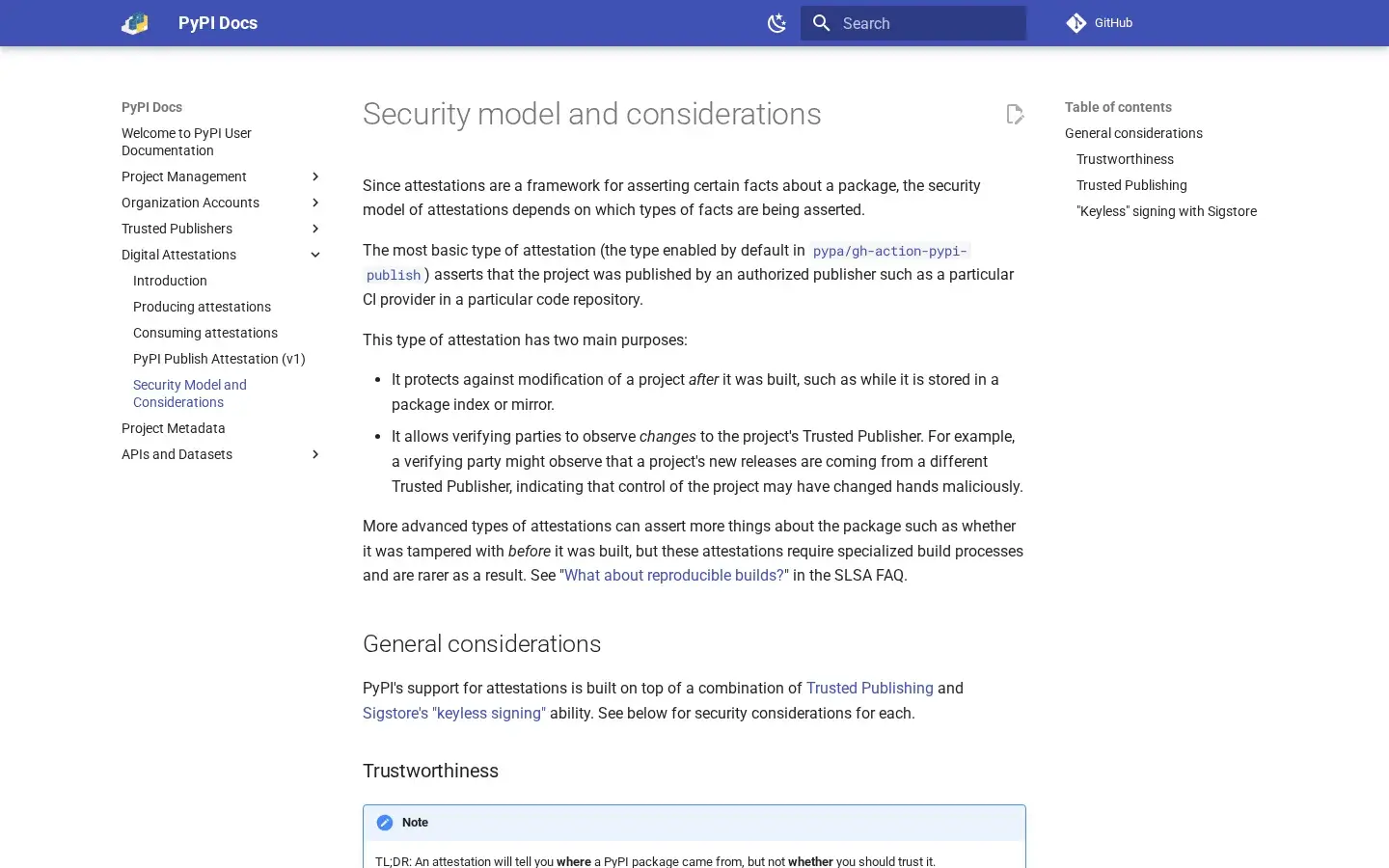Screen dimensions: 1389x868
Task: Open Project Metadata nav item
Action: coord(174,428)
